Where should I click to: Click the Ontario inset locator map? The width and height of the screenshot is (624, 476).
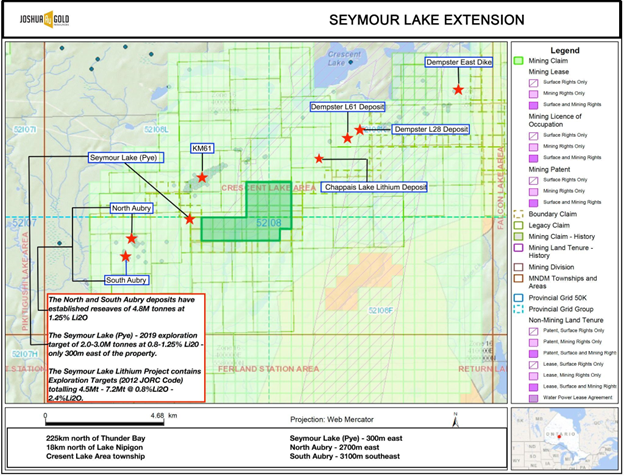tap(564, 436)
